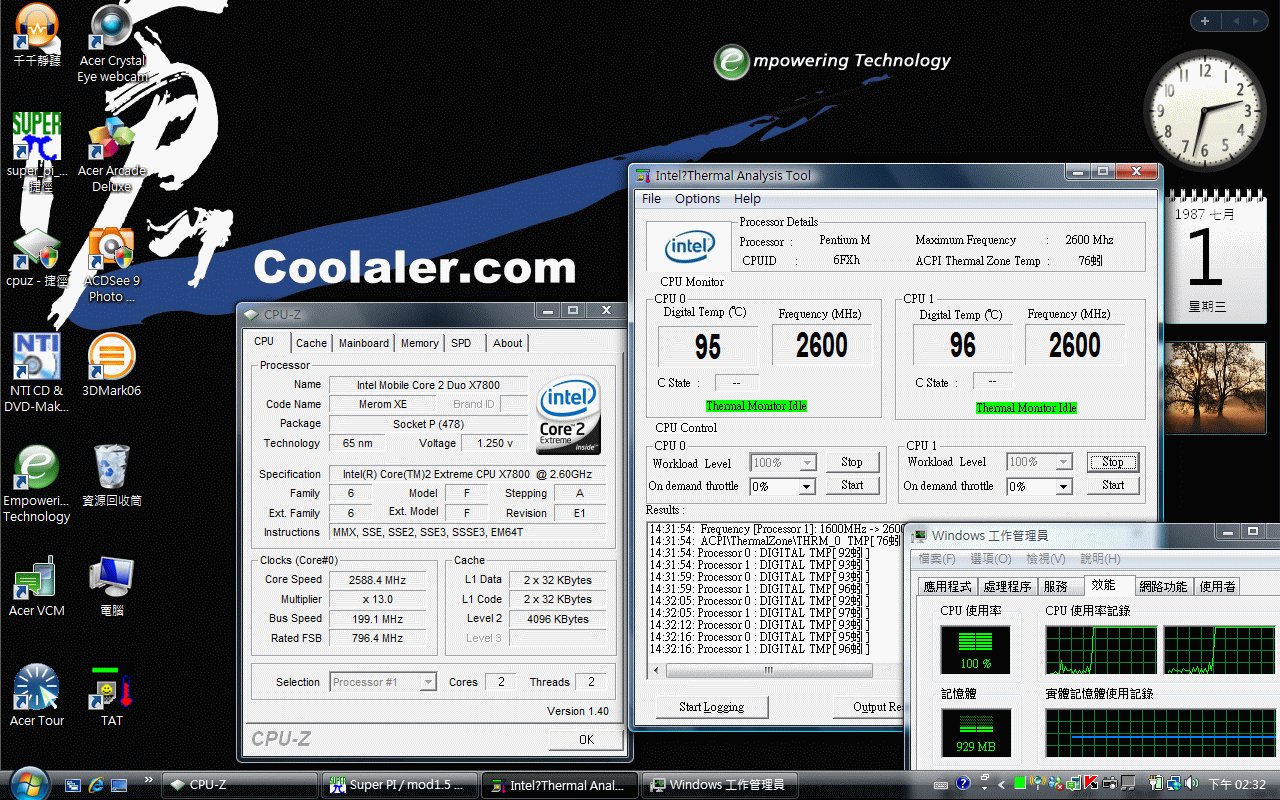Open CPU 0 On demand throttle dropdown

[x=806, y=486]
